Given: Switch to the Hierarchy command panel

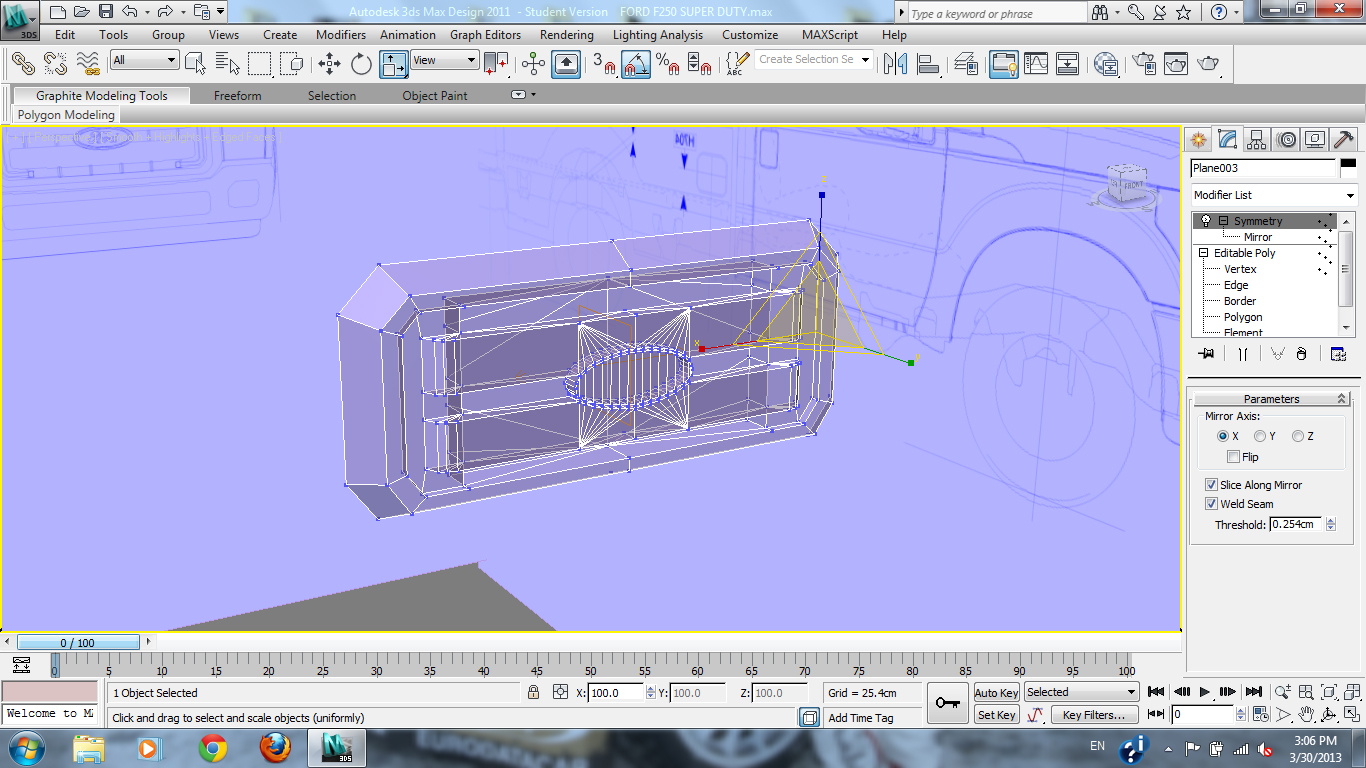Looking at the screenshot, I should (x=1257, y=139).
